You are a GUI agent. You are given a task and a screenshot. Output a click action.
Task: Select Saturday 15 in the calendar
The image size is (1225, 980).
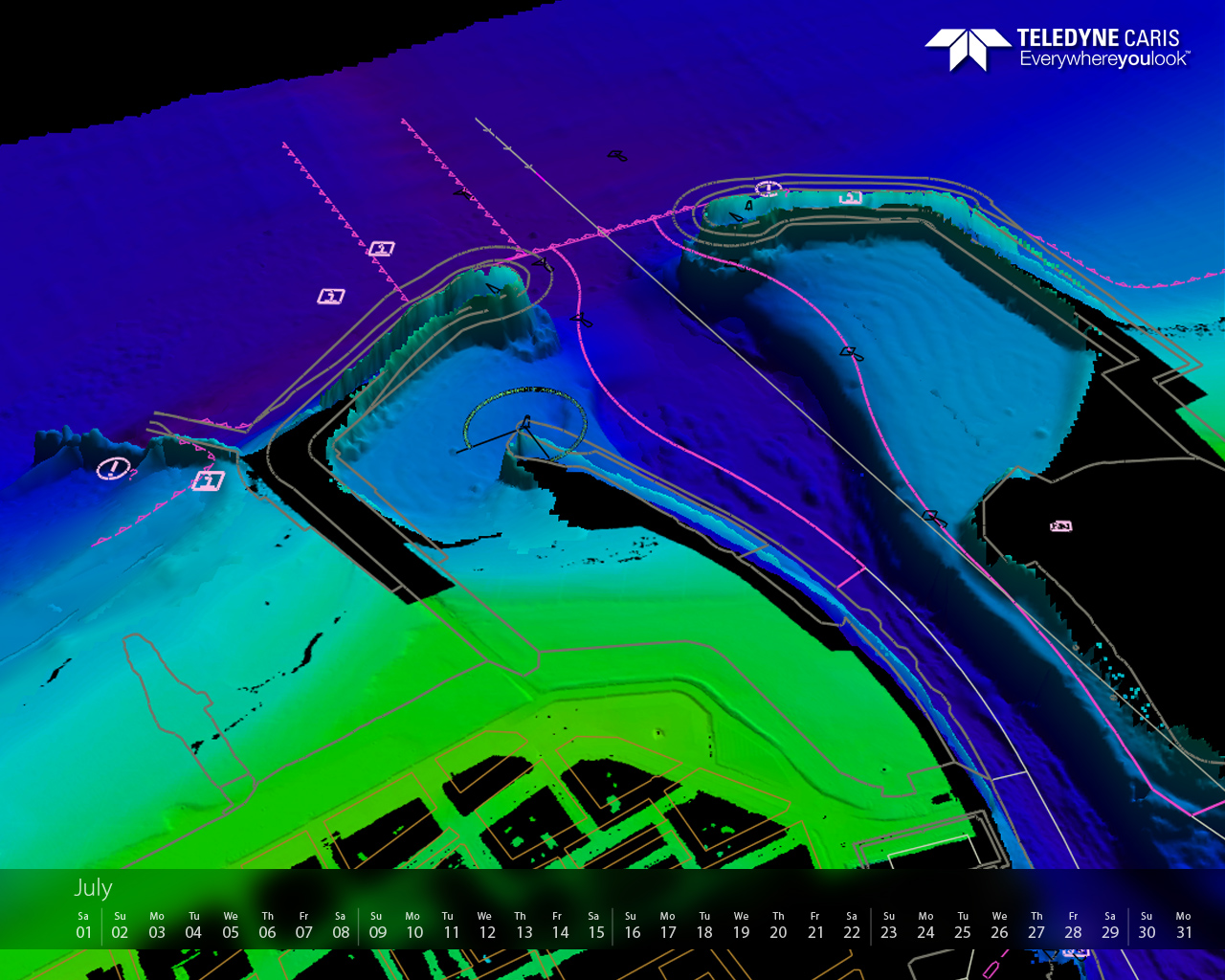tap(595, 925)
